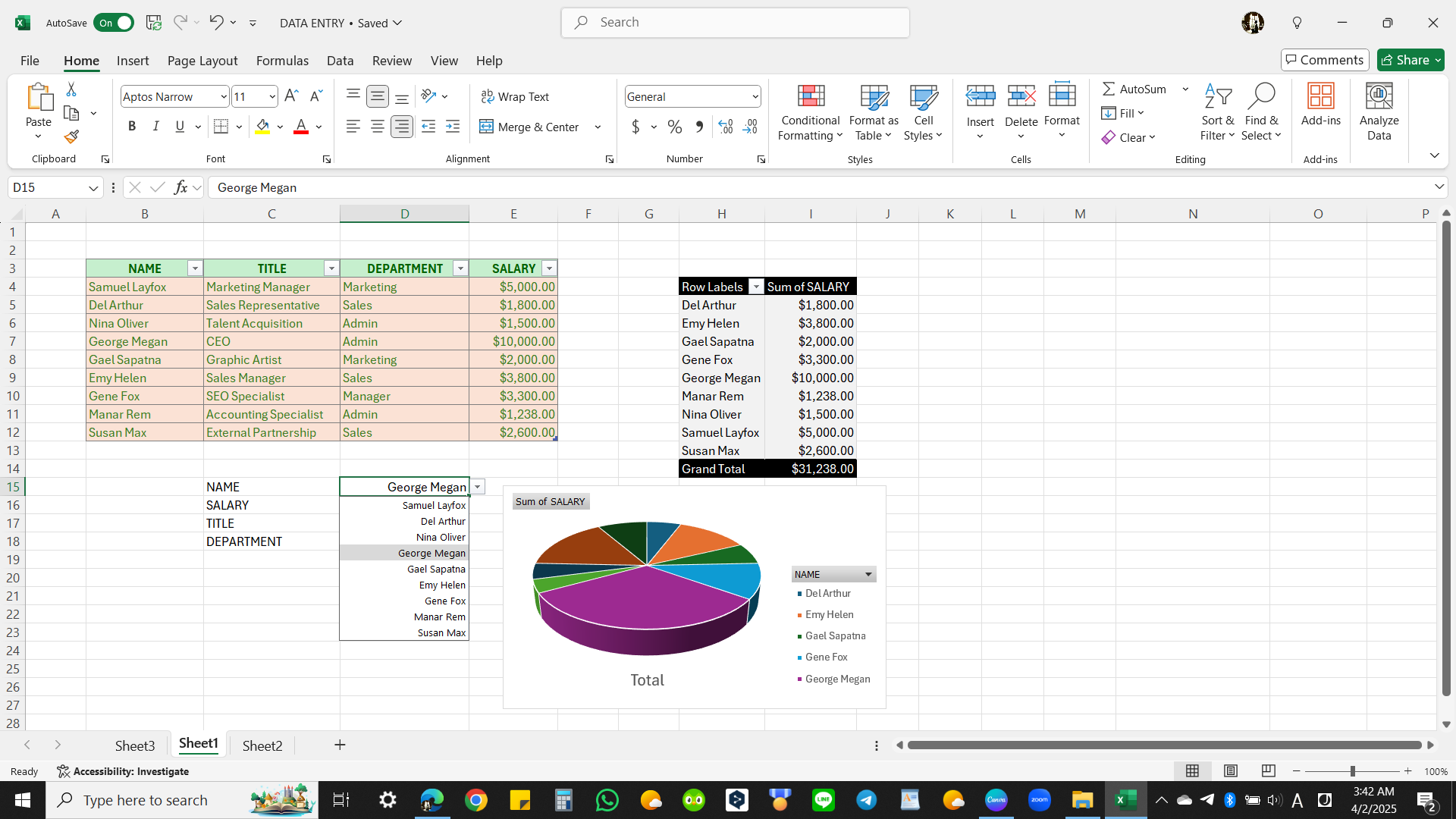Click the Conditional Formatting icon
1456x819 pixels.
point(811,96)
